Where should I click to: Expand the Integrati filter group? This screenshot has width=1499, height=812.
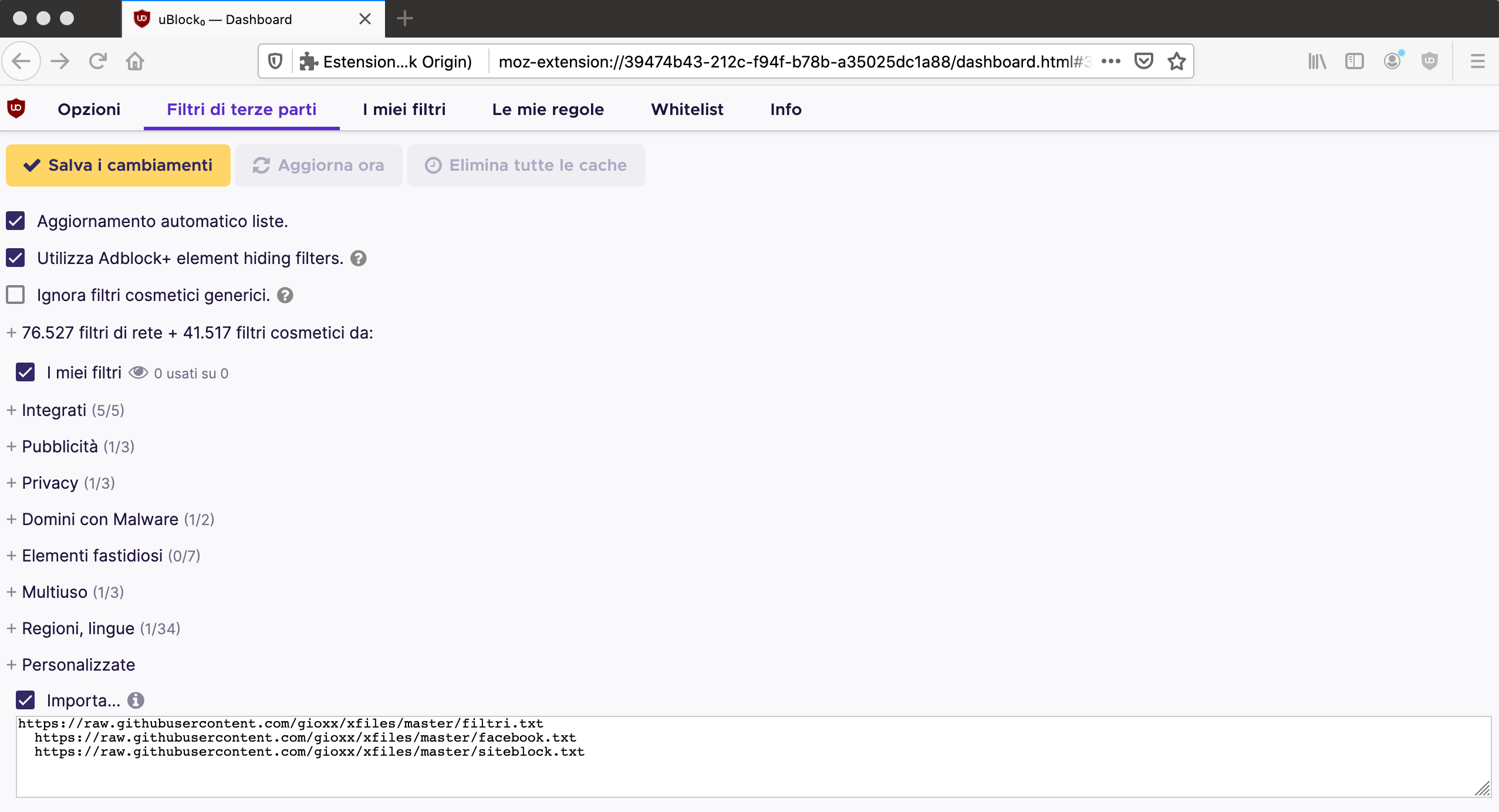[x=54, y=410]
